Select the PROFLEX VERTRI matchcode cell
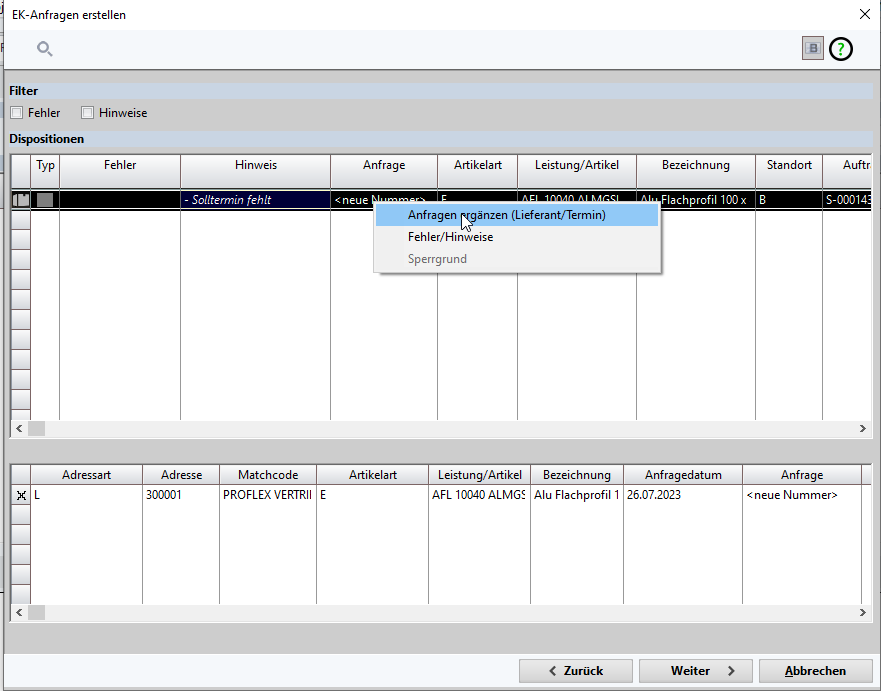The height and width of the screenshot is (691, 881). pos(267,495)
